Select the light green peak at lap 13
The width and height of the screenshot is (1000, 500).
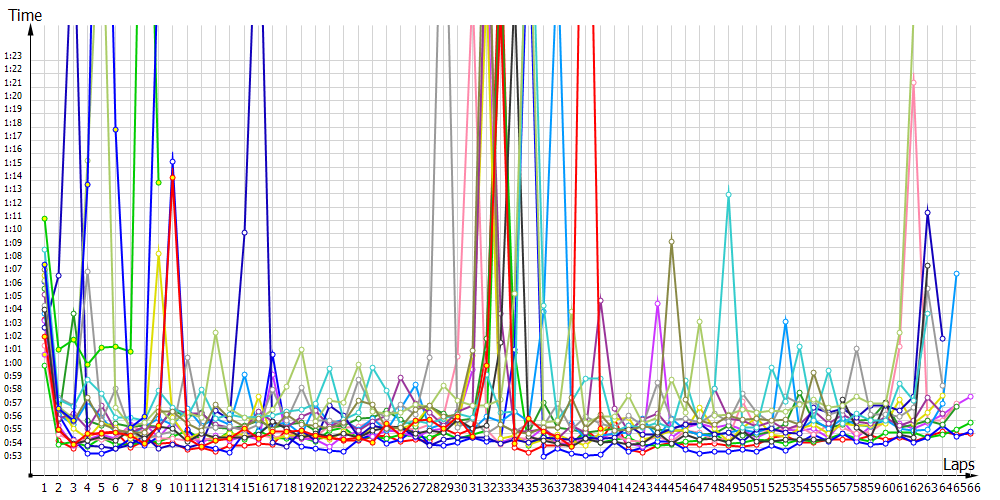coord(216,332)
